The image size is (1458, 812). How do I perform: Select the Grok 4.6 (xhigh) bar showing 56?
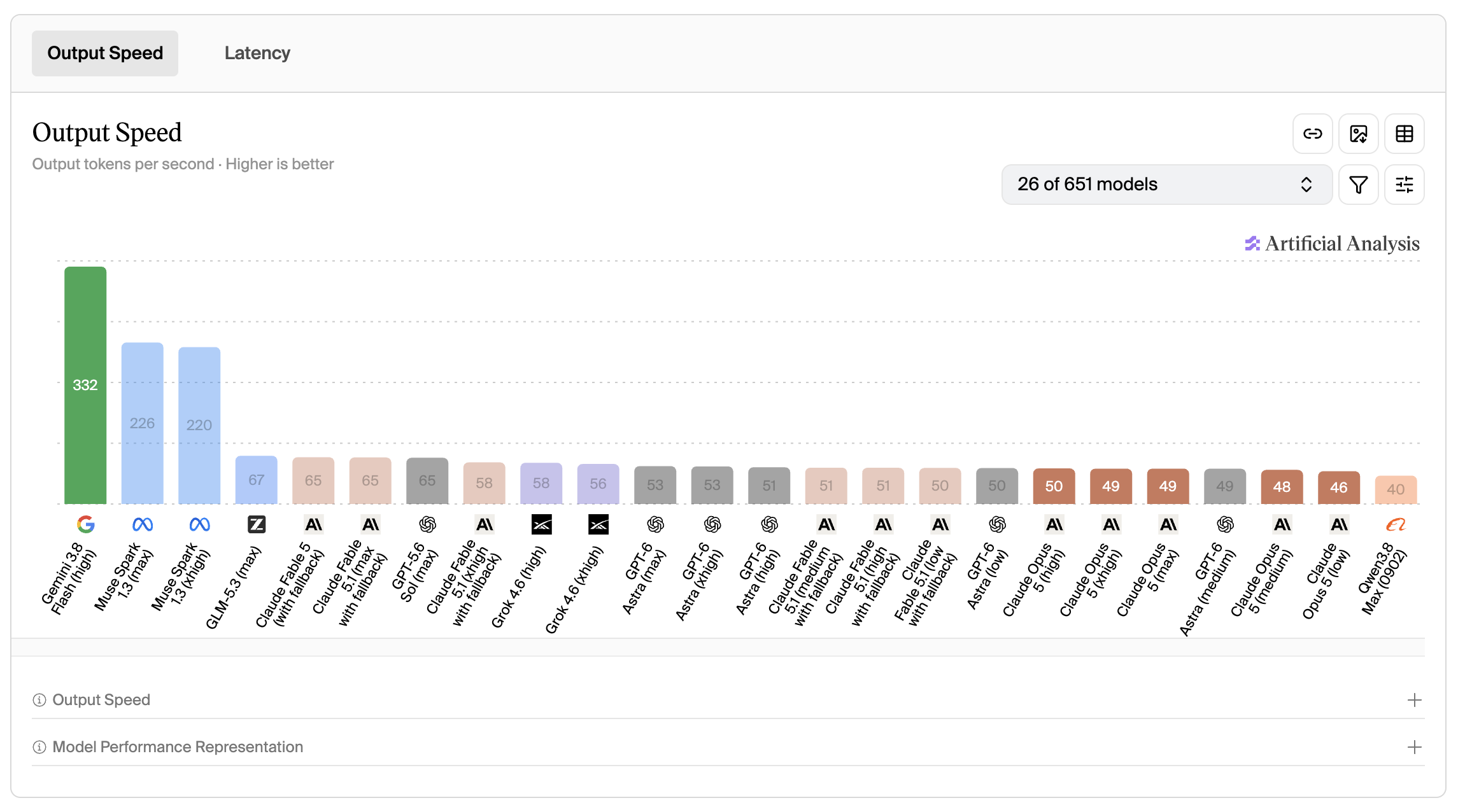click(x=598, y=484)
